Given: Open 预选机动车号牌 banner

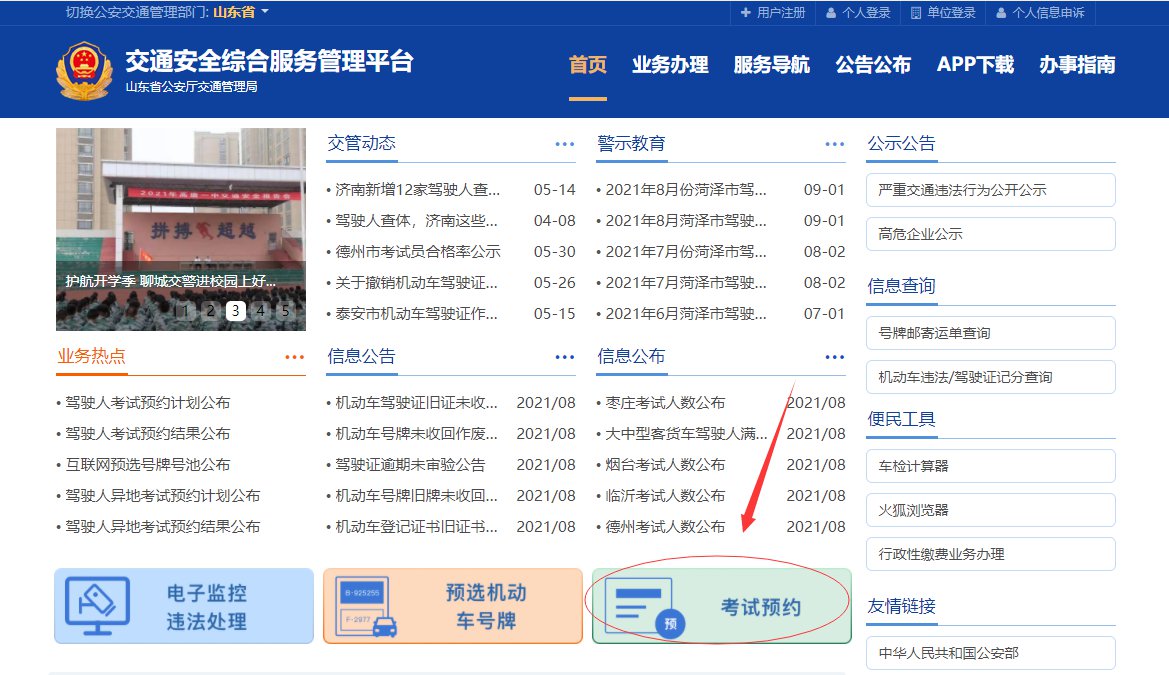Looking at the screenshot, I should tap(452, 607).
